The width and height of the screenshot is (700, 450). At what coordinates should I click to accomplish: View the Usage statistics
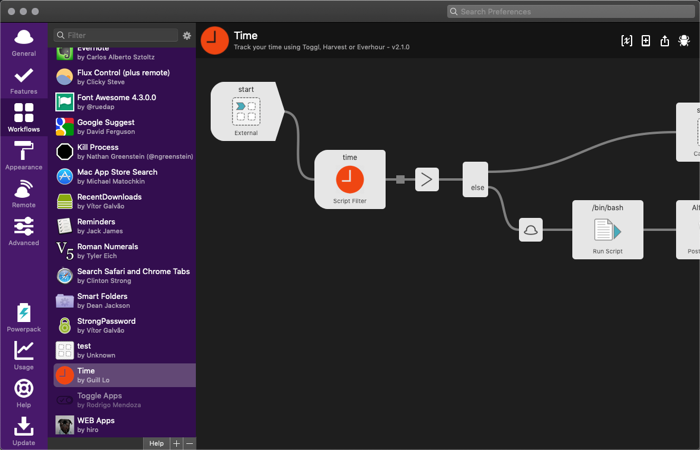click(x=24, y=356)
